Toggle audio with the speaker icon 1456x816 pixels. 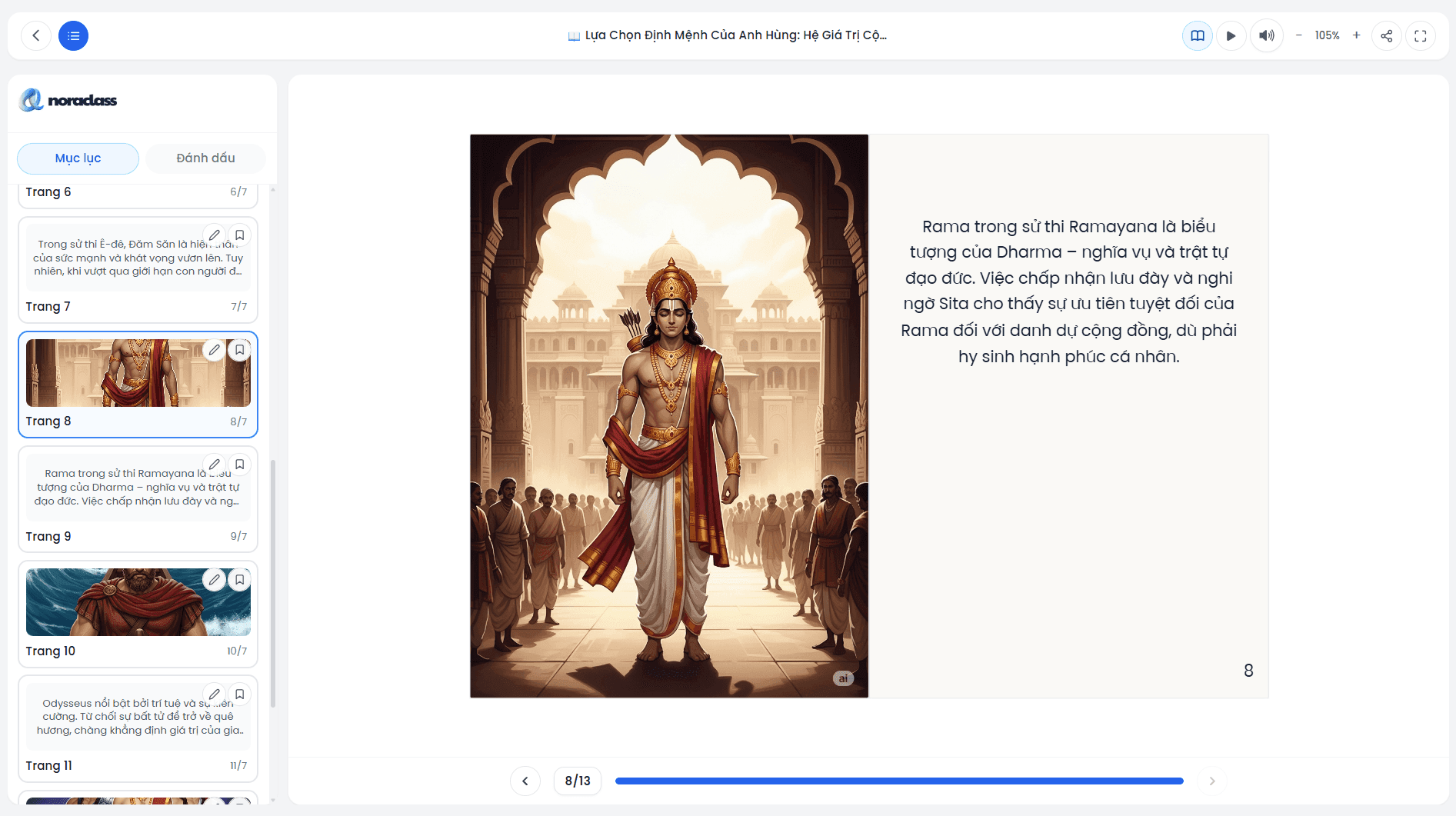coord(1267,35)
